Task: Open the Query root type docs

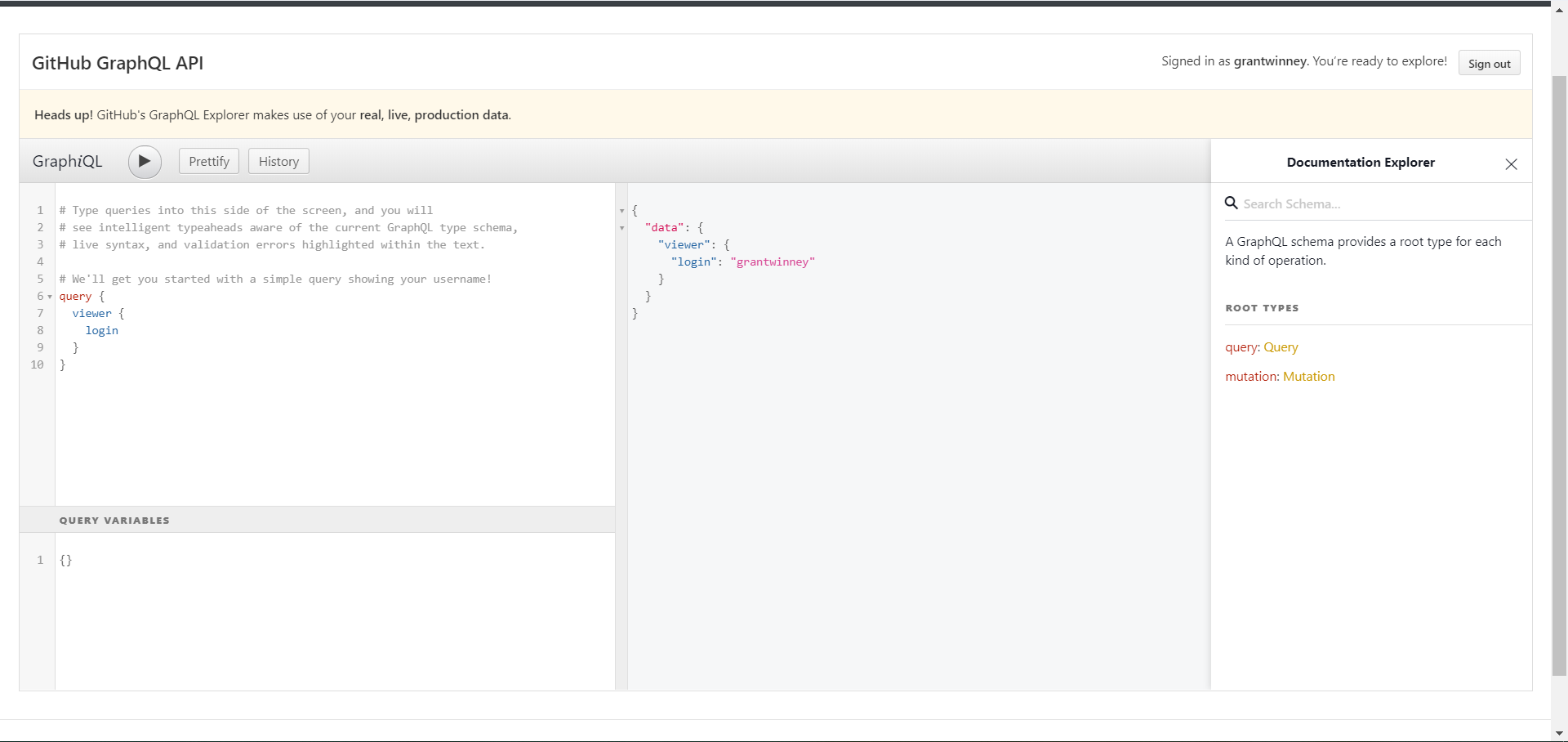Action: click(1281, 347)
